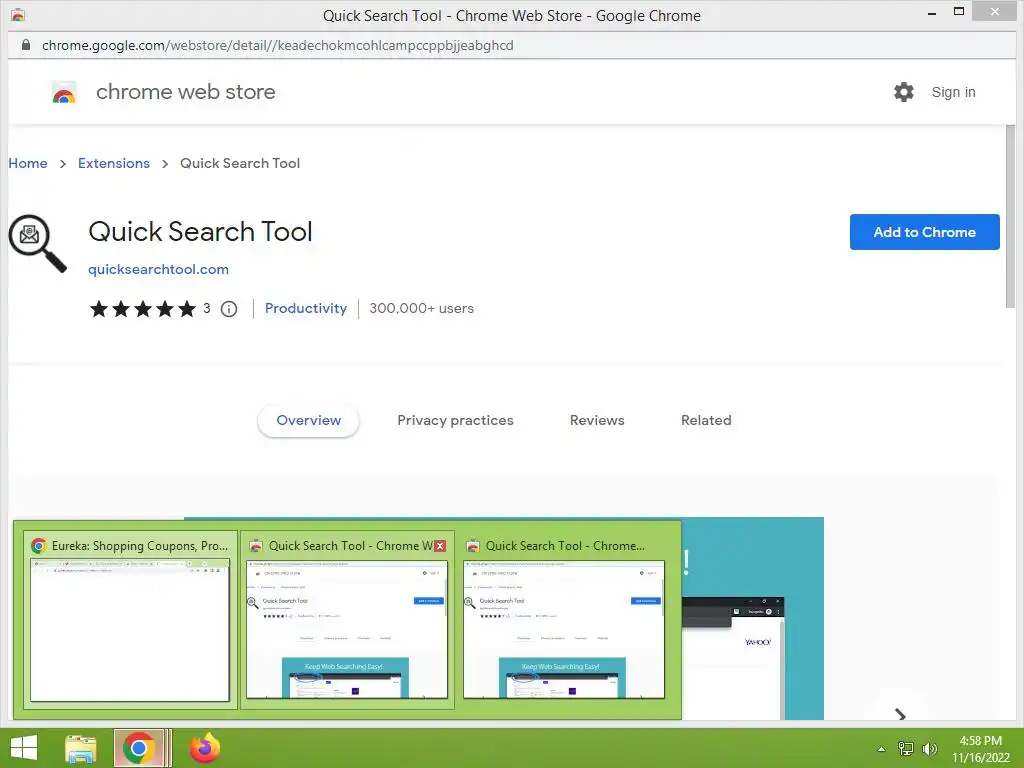Open the volume speaker tray icon
The width and height of the screenshot is (1024, 768).
pyautogui.click(x=929, y=749)
